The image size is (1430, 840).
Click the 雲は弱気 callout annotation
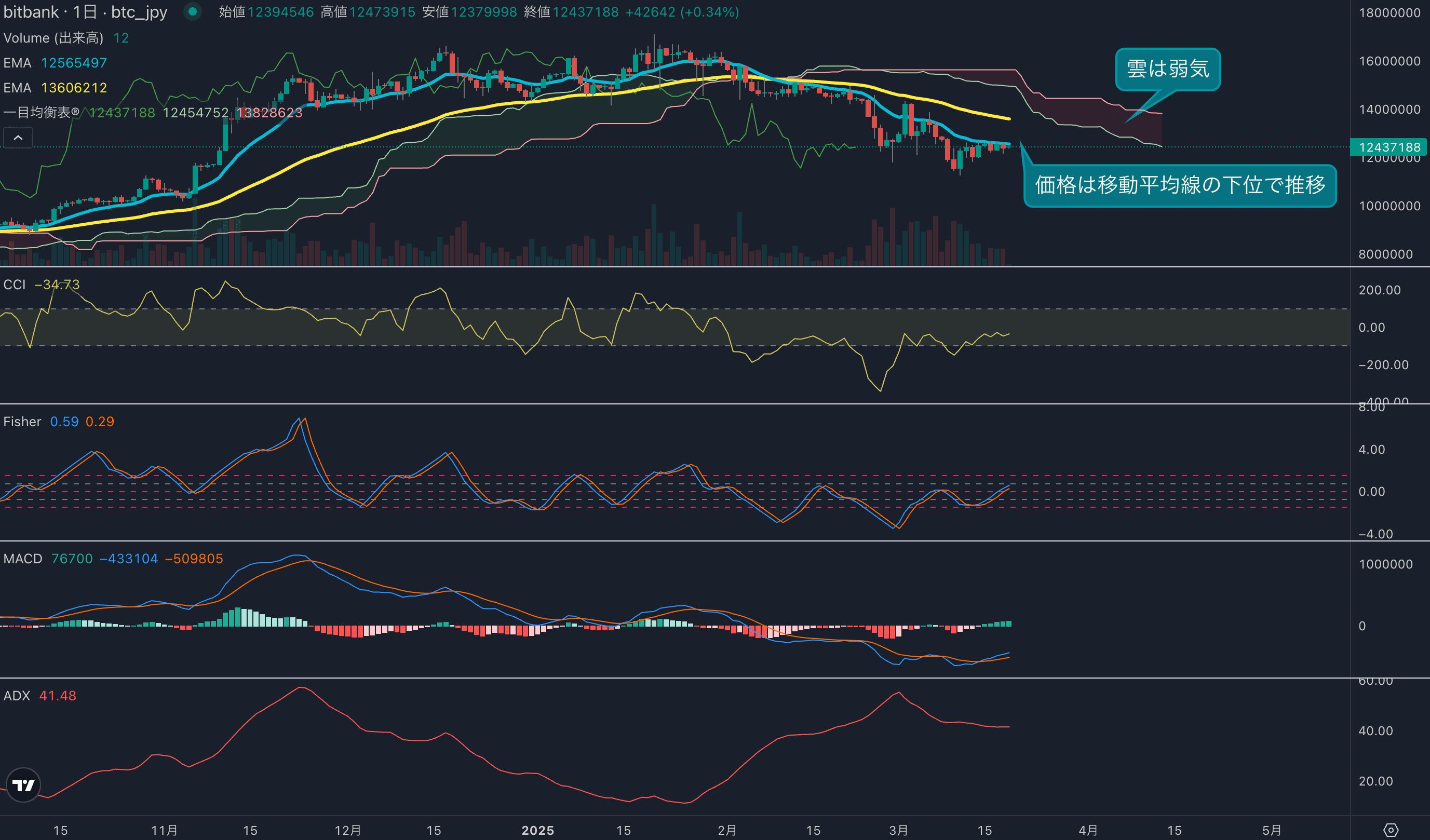1167,69
